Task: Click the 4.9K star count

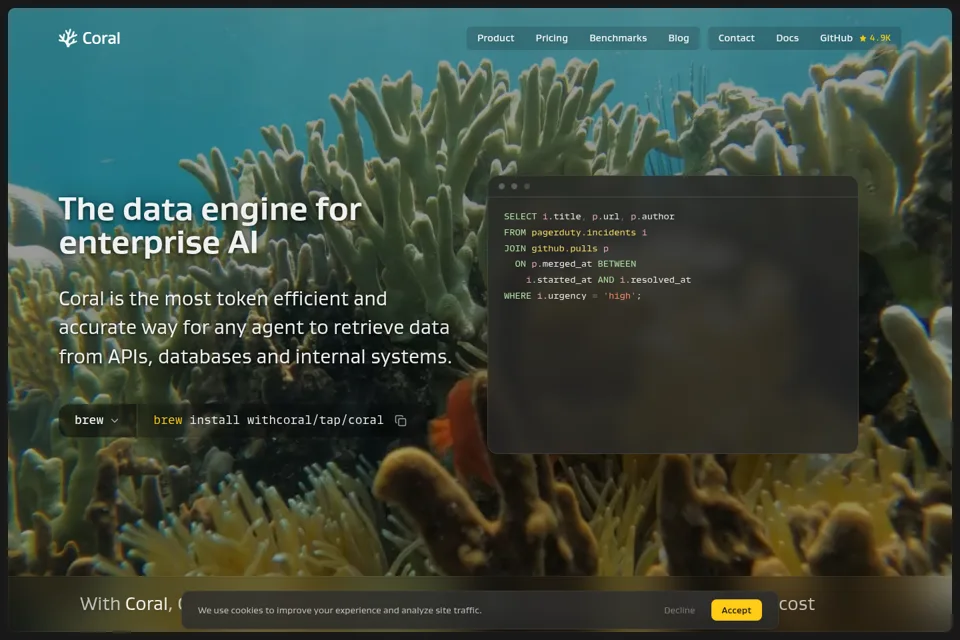Action: click(x=880, y=38)
